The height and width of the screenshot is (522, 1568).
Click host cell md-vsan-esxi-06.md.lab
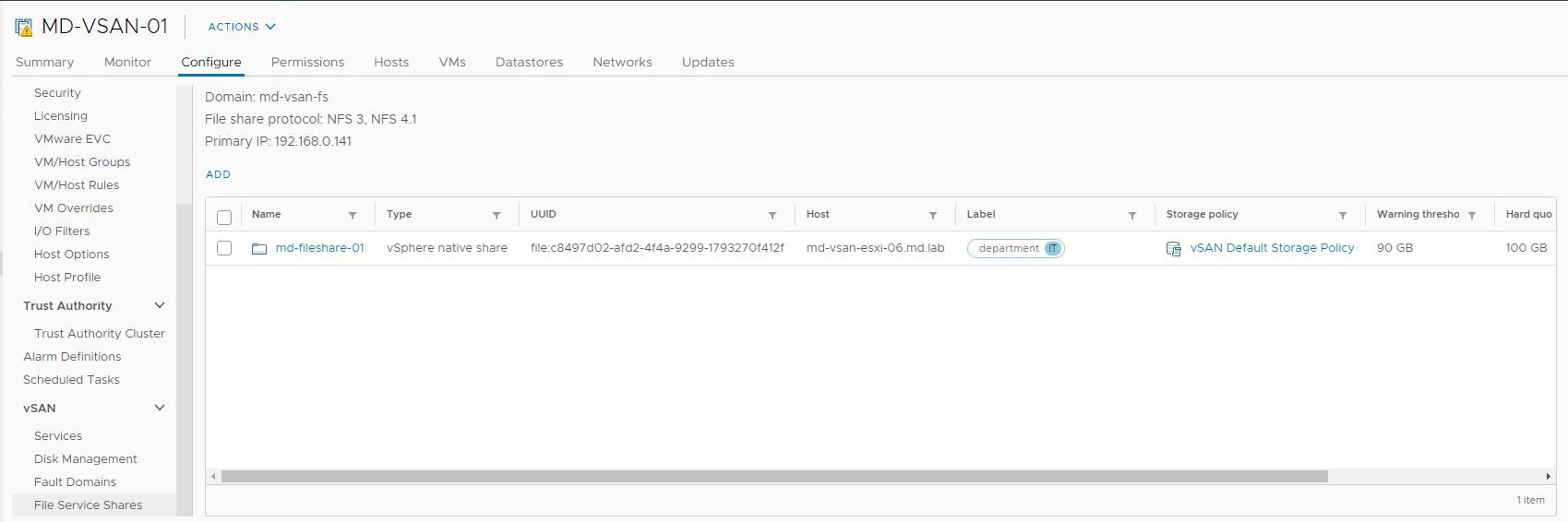[x=875, y=248]
